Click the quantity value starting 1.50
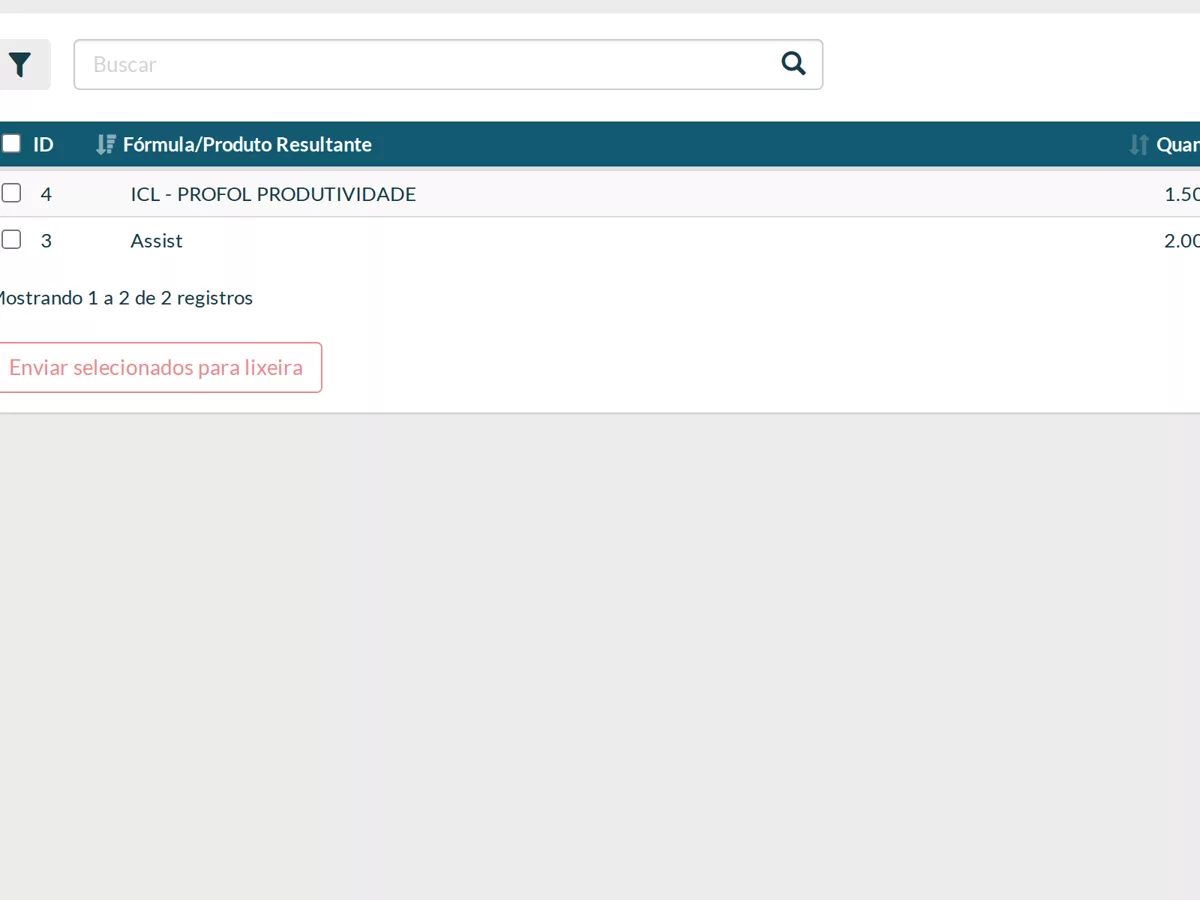The height and width of the screenshot is (900, 1200). 1182,194
